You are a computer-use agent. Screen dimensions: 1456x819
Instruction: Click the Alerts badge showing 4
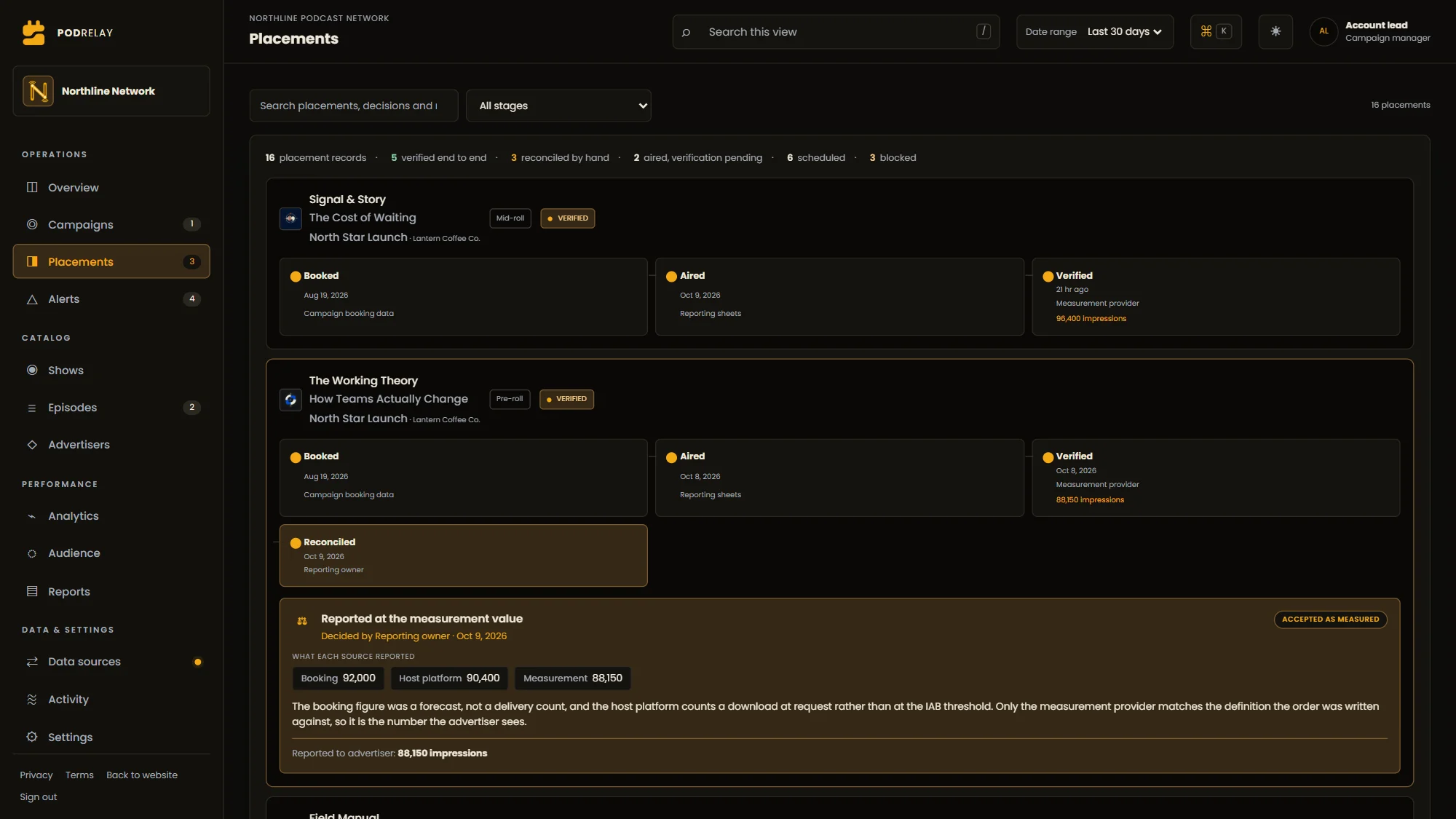tap(191, 298)
